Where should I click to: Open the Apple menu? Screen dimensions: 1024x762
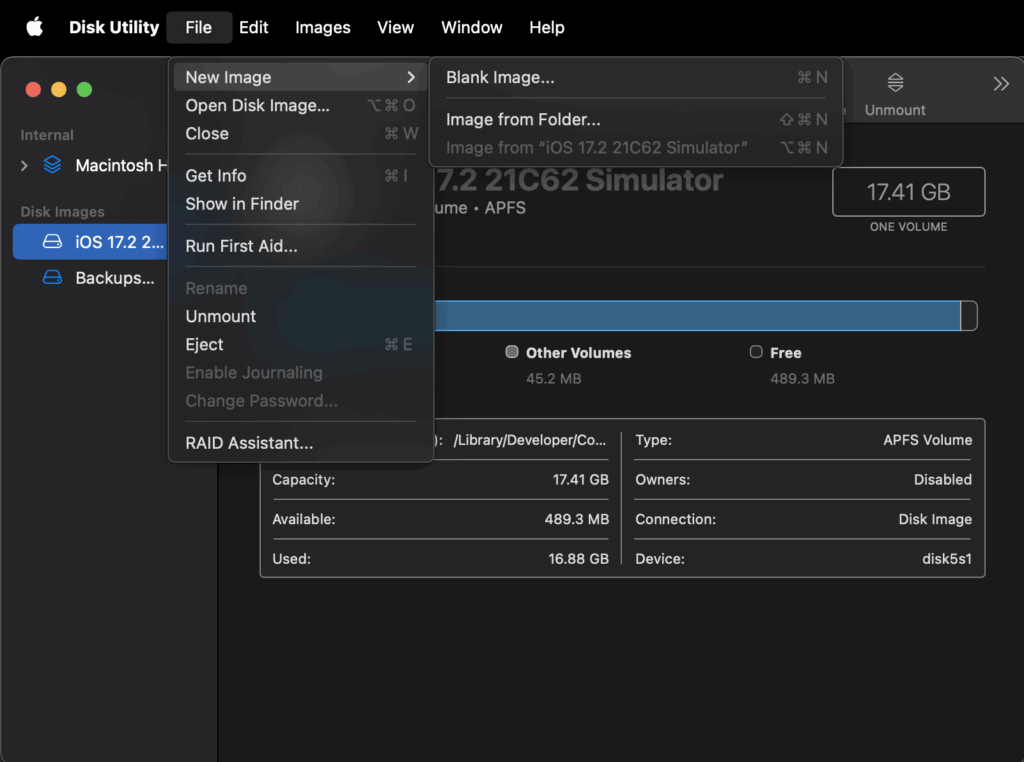coord(35,27)
